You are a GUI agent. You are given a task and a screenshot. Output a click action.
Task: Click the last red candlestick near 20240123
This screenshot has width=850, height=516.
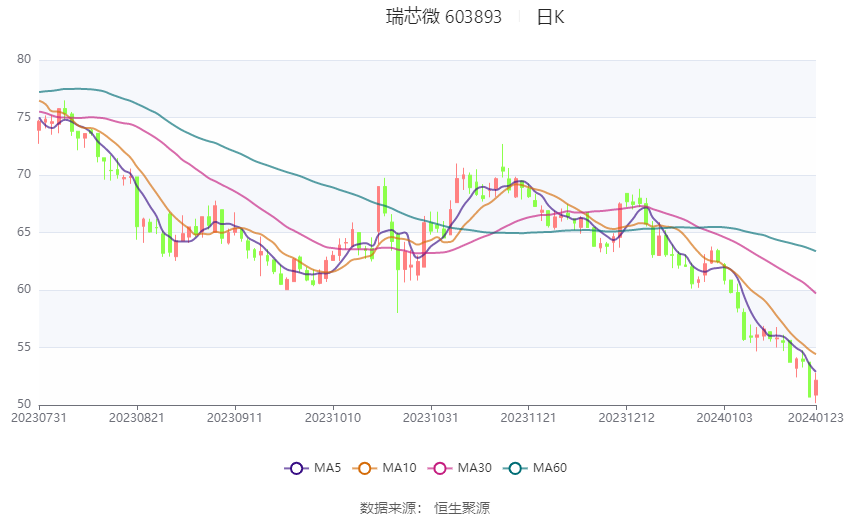(816, 388)
